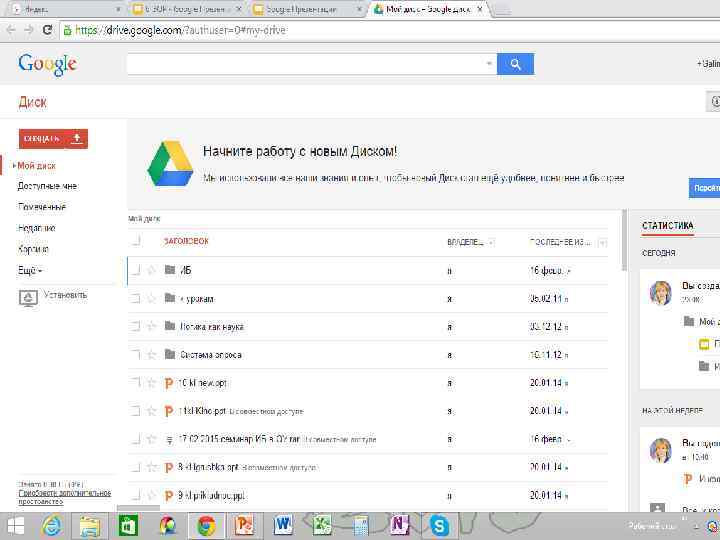This screenshot has width=720, height=540.
Task: Click the vertical scrollbar of file list
Action: (x=624, y=240)
